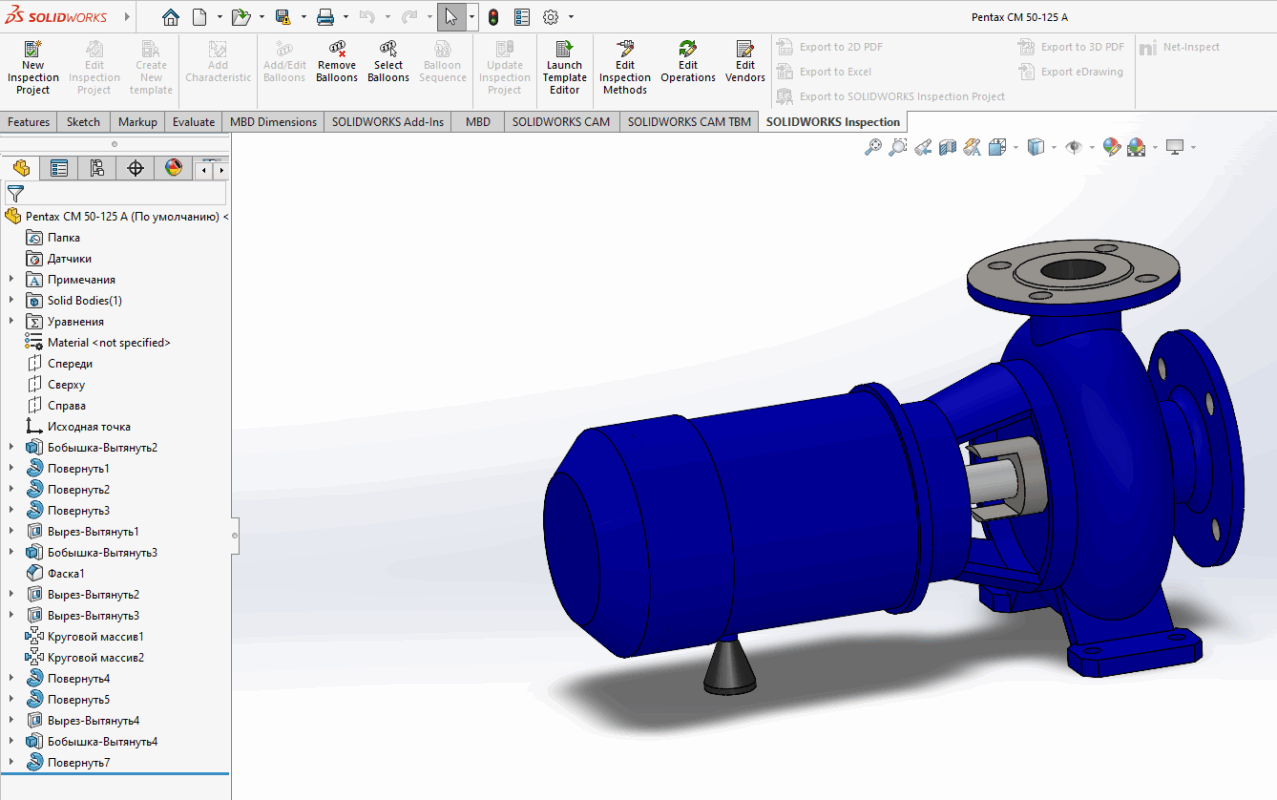Switch to the SOLIDWORKS Add-Ins tab
1277x800 pixels.
[388, 122]
